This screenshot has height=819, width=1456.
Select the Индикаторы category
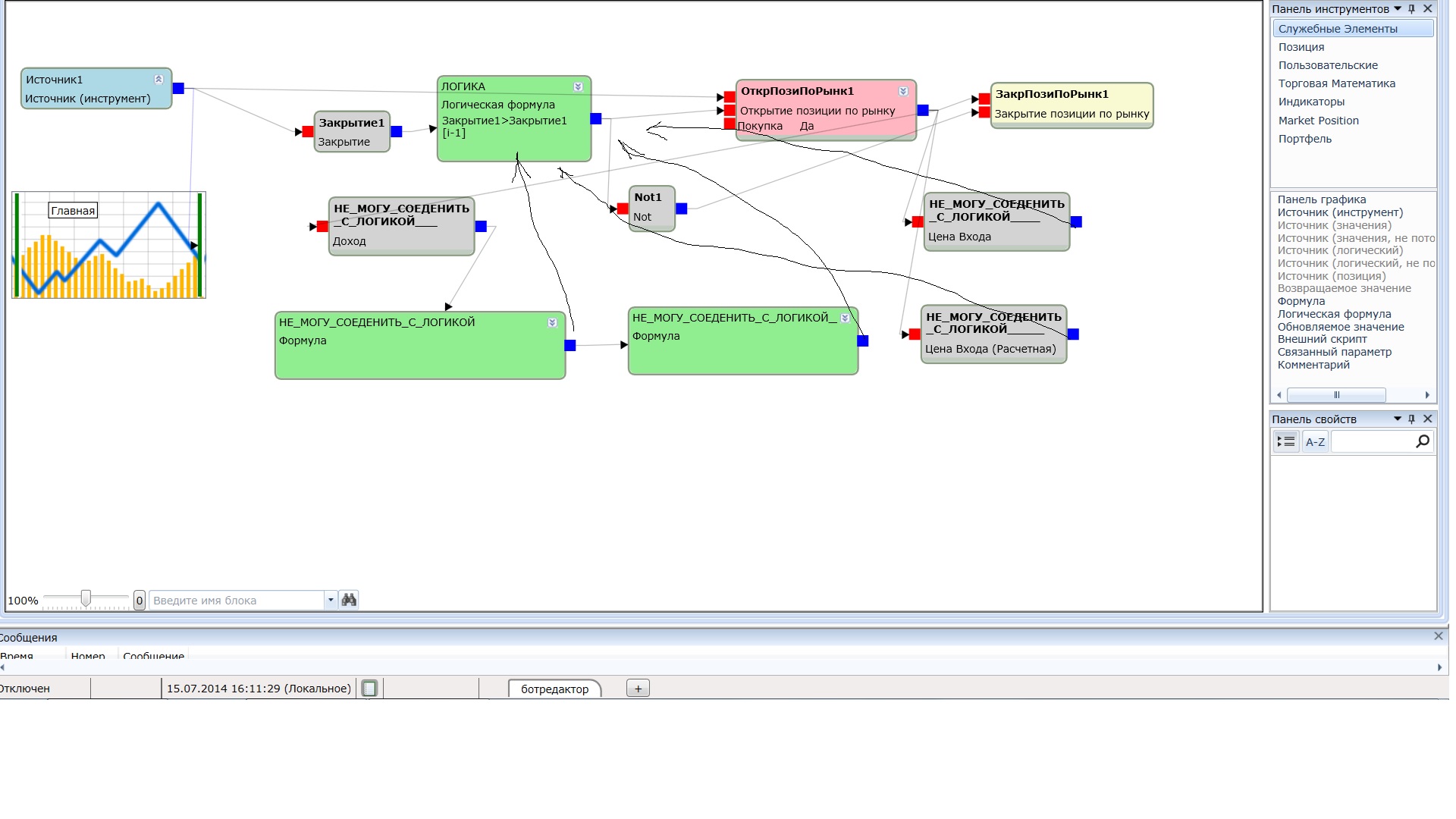pyautogui.click(x=1311, y=102)
